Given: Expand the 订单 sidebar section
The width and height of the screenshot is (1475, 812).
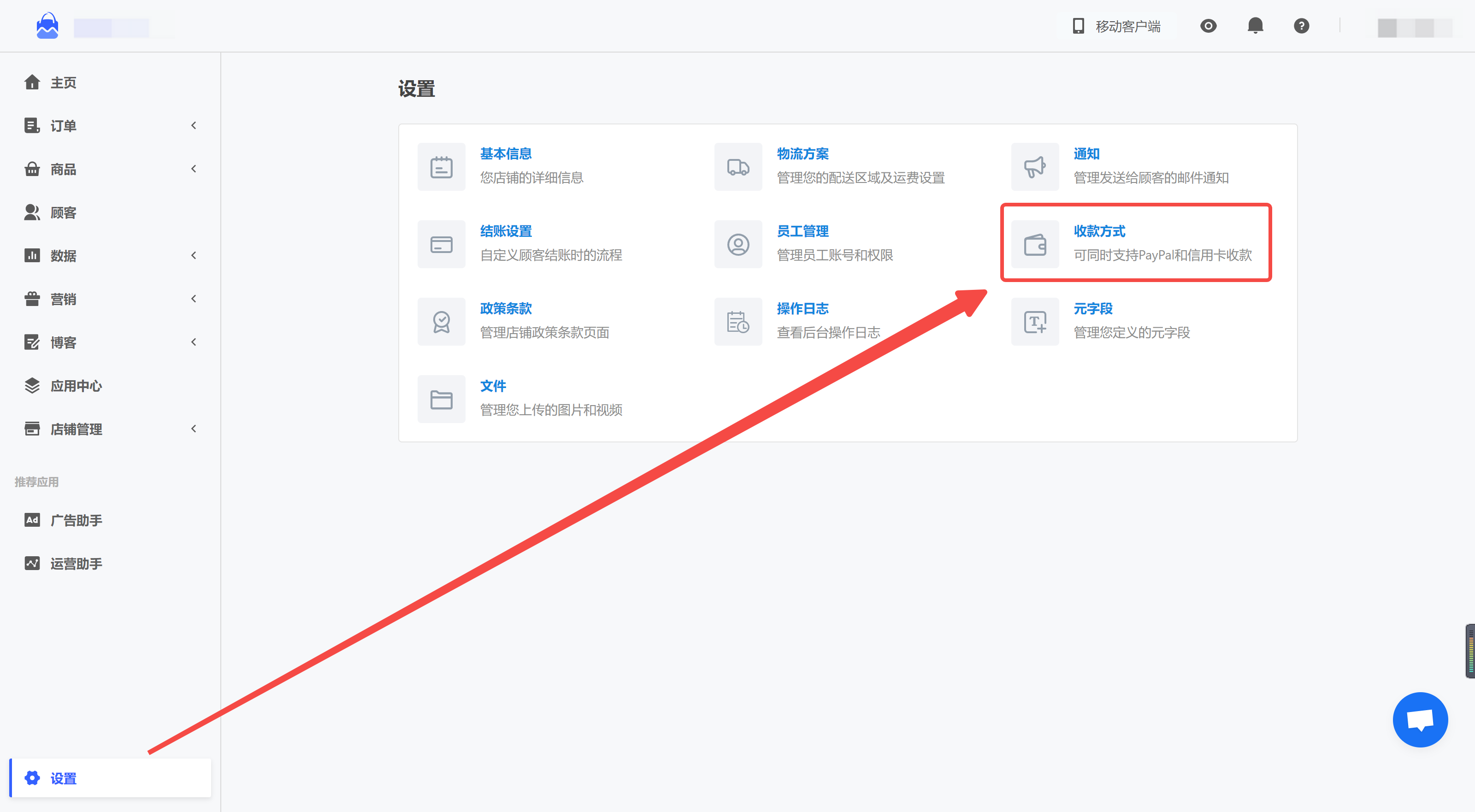Looking at the screenshot, I should [x=194, y=125].
